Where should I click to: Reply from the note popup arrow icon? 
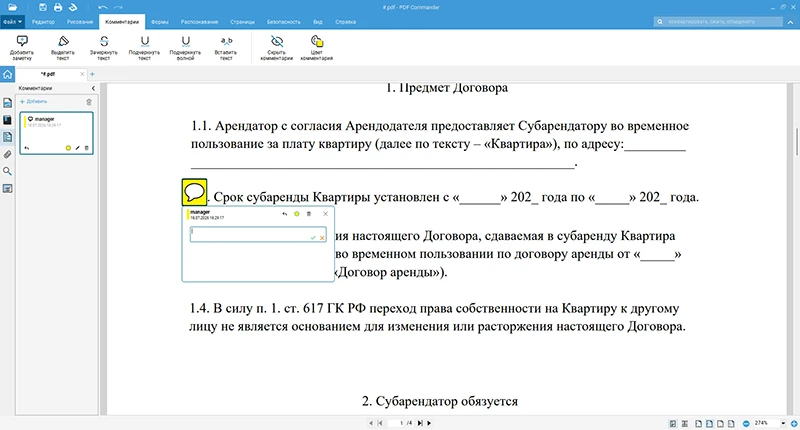coord(285,214)
